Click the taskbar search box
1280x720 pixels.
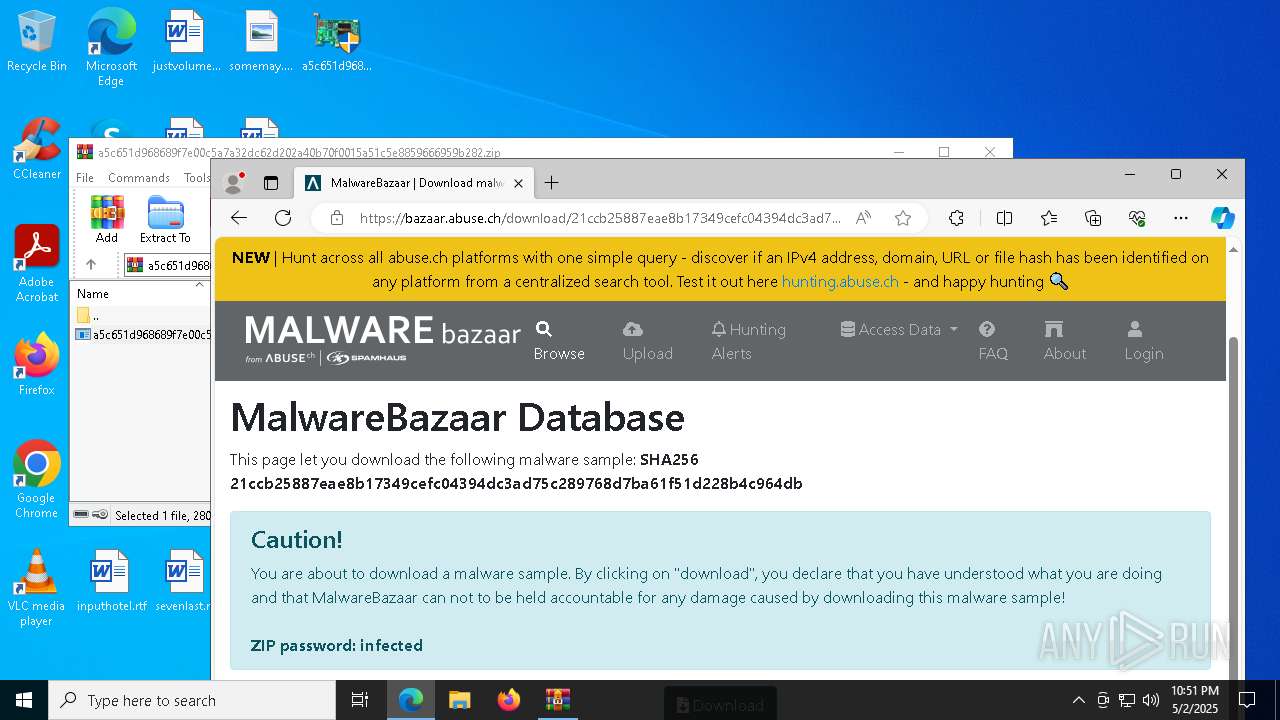(x=192, y=700)
